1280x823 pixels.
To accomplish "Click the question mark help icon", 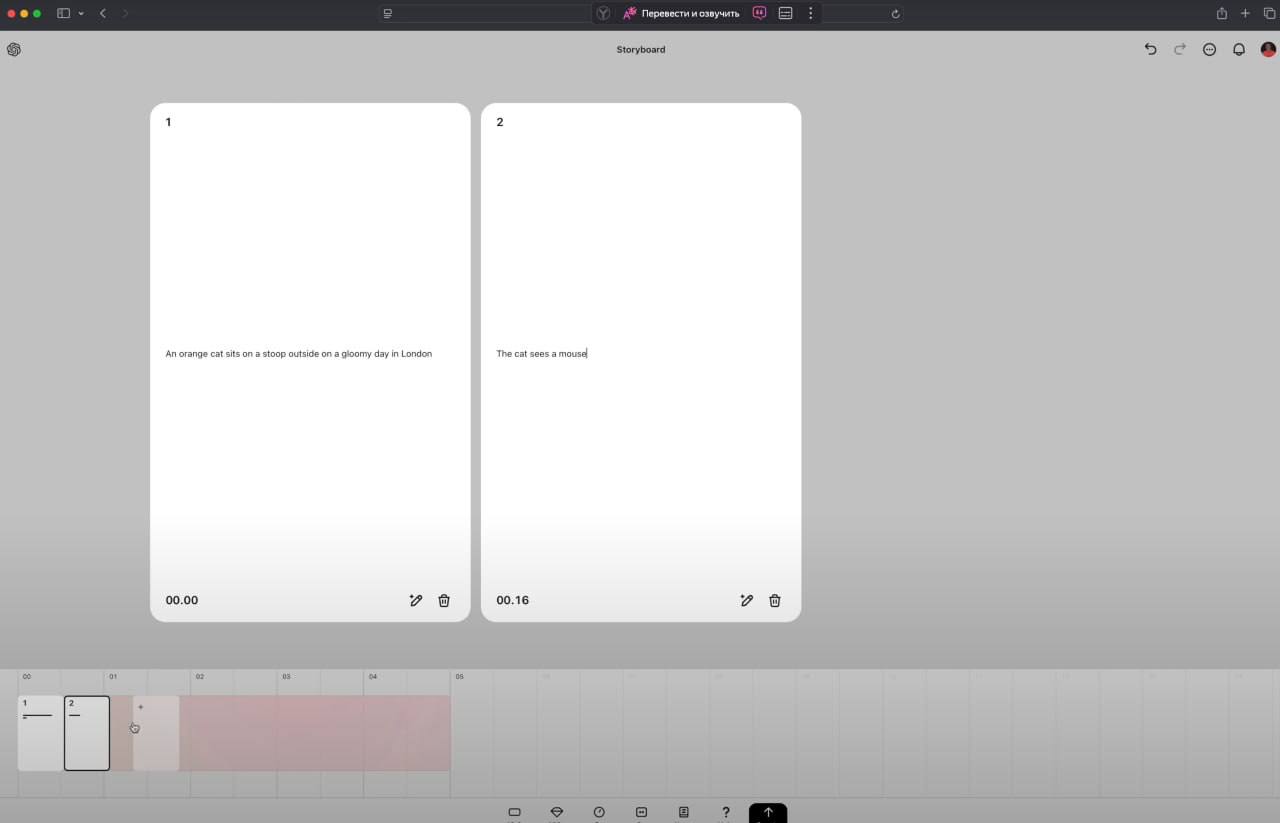I will coord(726,812).
